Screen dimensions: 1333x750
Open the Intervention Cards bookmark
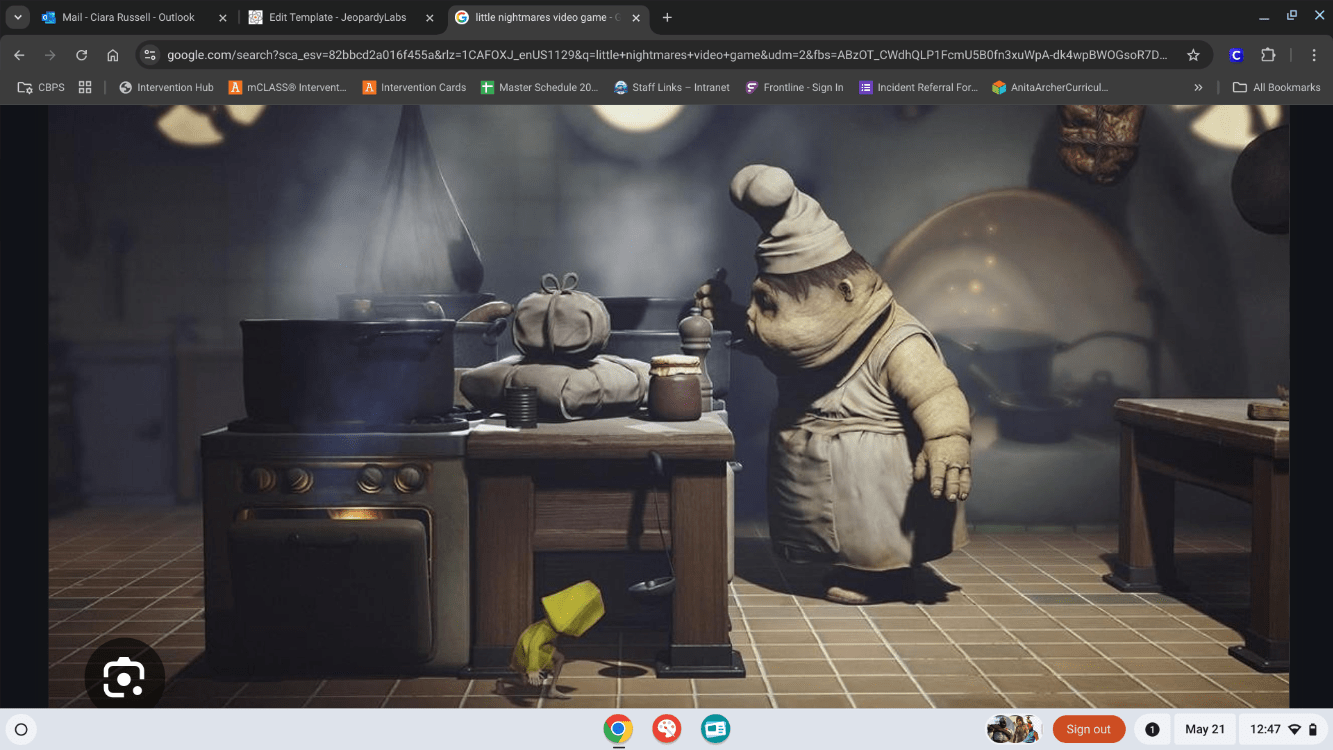point(414,87)
